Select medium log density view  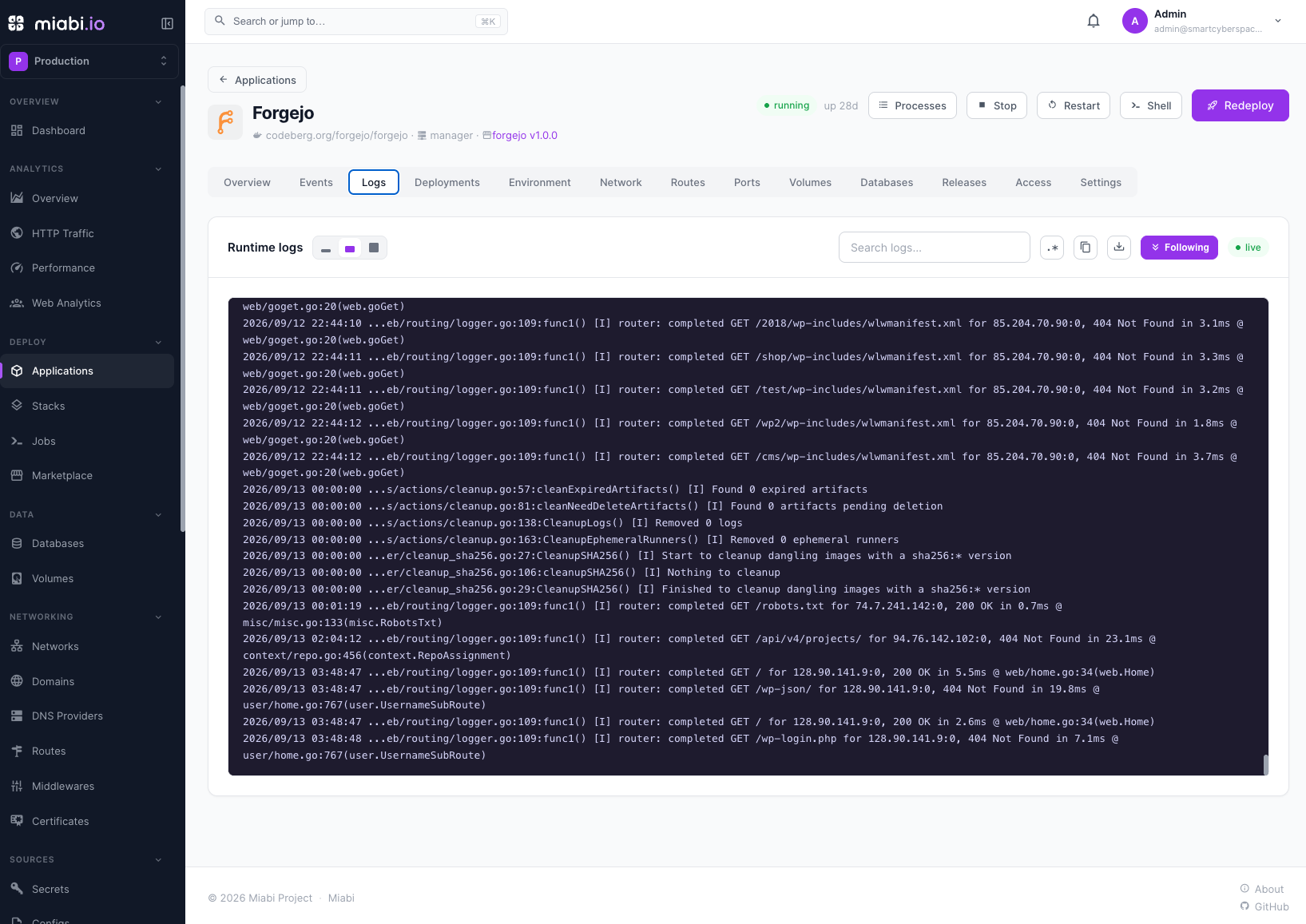350,248
